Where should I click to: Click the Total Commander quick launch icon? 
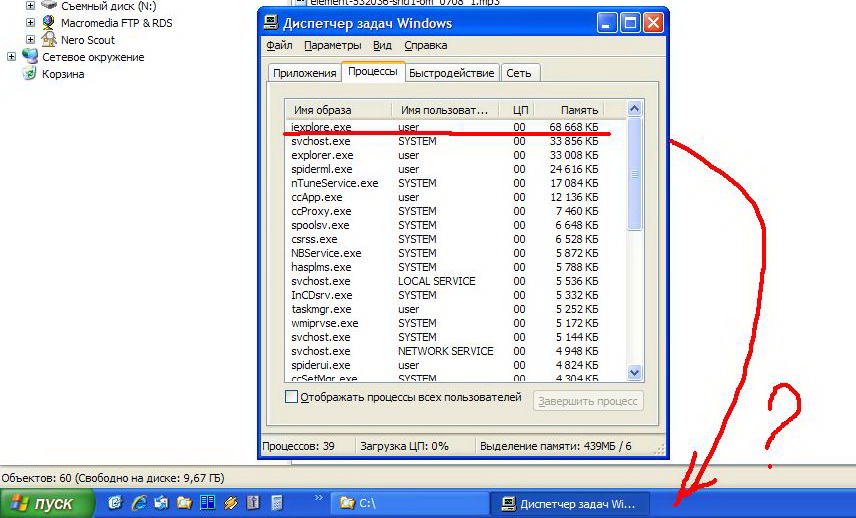[x=208, y=503]
